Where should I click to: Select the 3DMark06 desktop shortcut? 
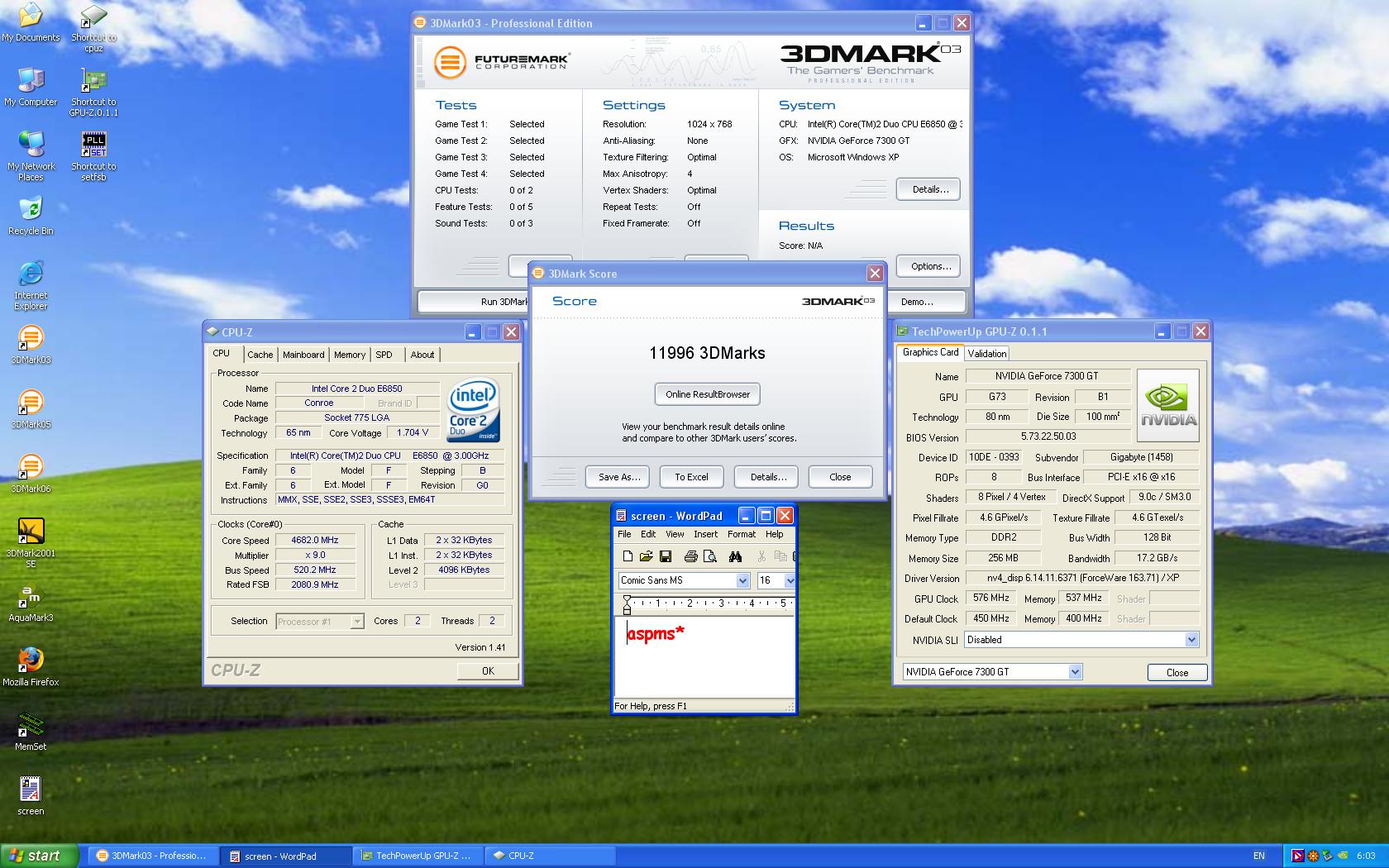31,474
